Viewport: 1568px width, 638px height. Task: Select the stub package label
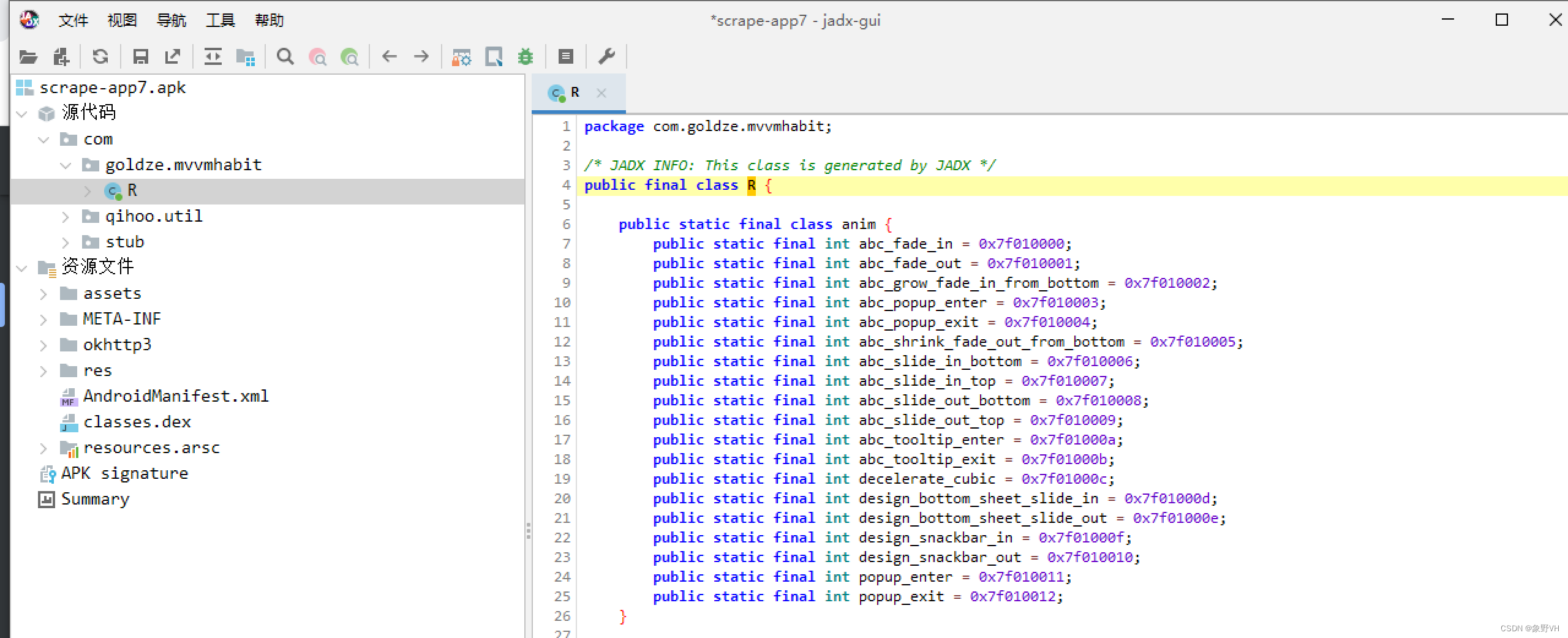click(x=125, y=242)
